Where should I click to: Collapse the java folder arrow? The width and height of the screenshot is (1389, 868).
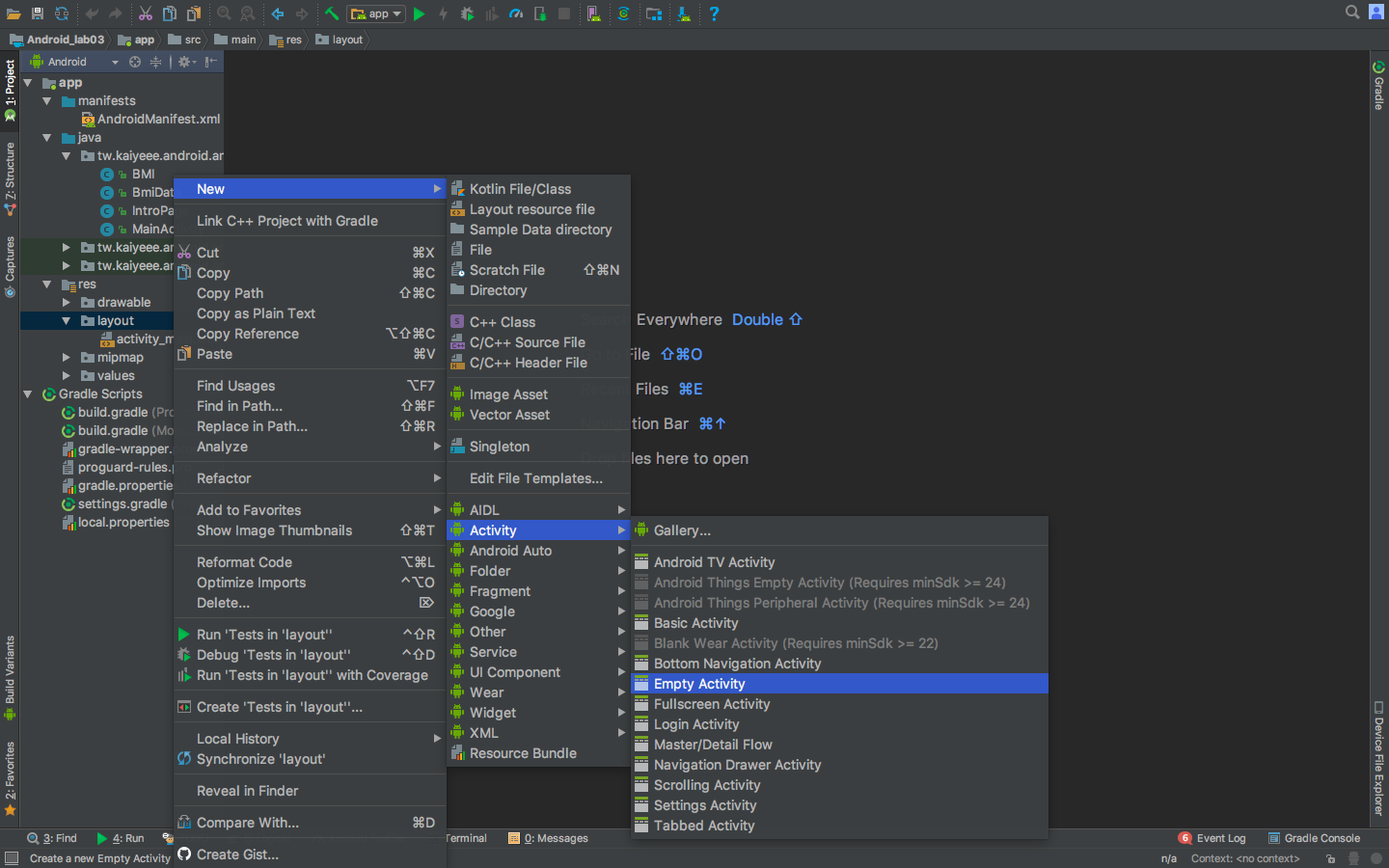pyautogui.click(x=46, y=138)
